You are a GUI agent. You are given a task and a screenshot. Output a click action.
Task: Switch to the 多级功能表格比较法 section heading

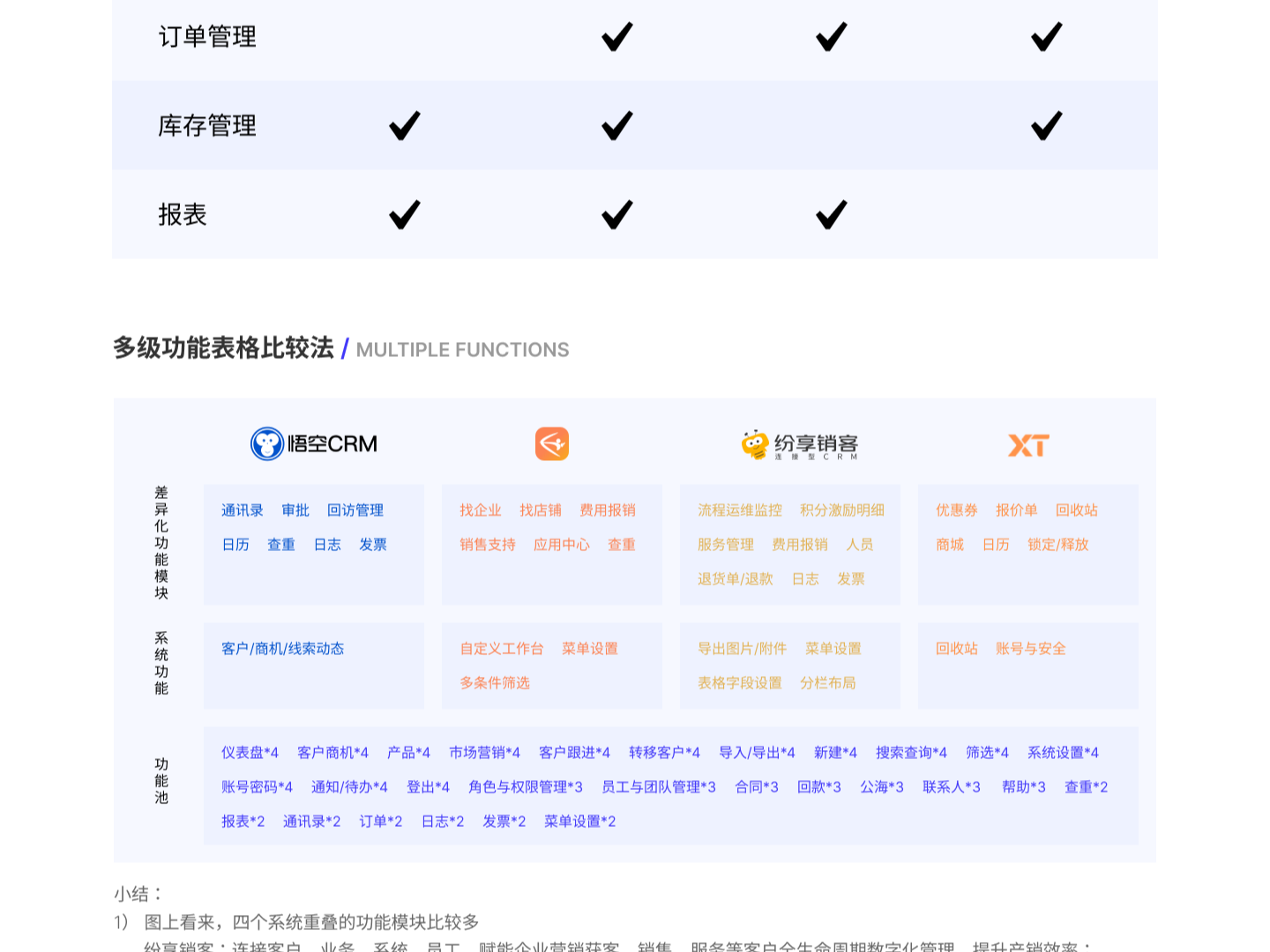[221, 348]
